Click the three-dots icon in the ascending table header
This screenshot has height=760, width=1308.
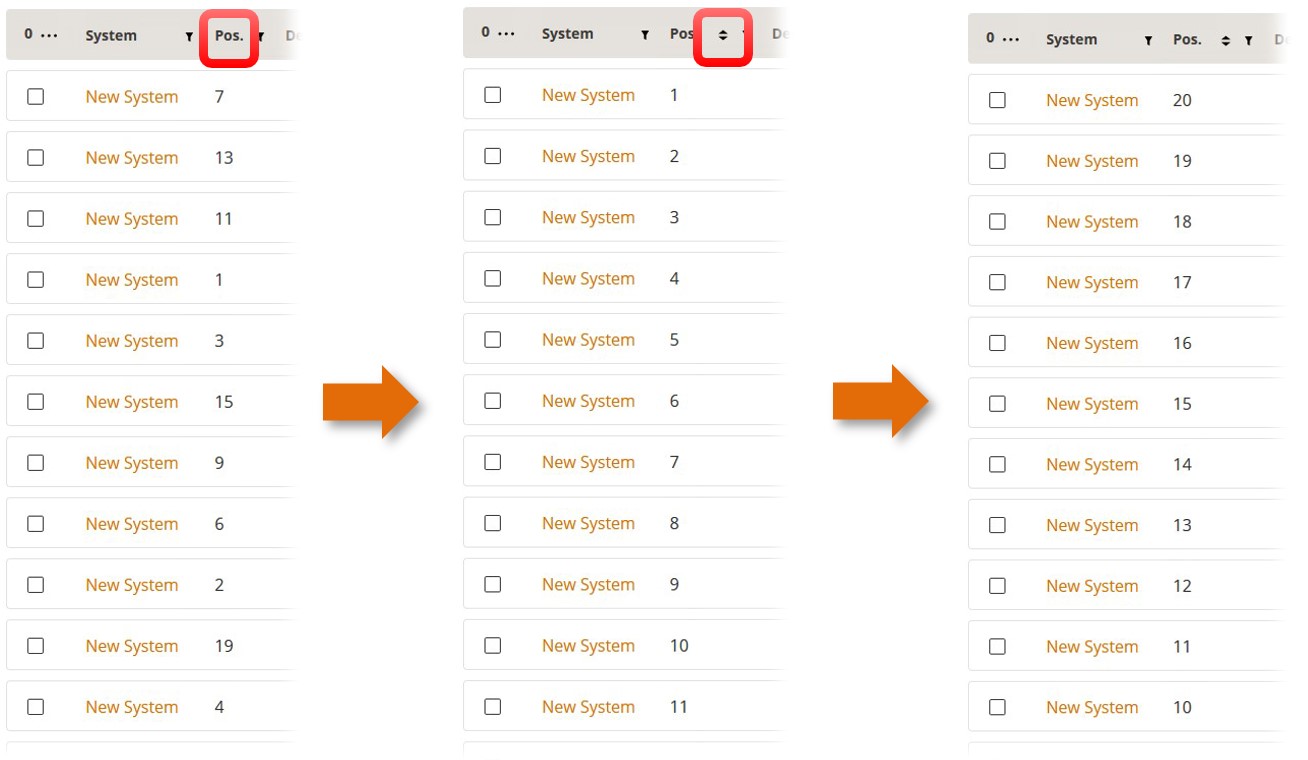tap(507, 33)
